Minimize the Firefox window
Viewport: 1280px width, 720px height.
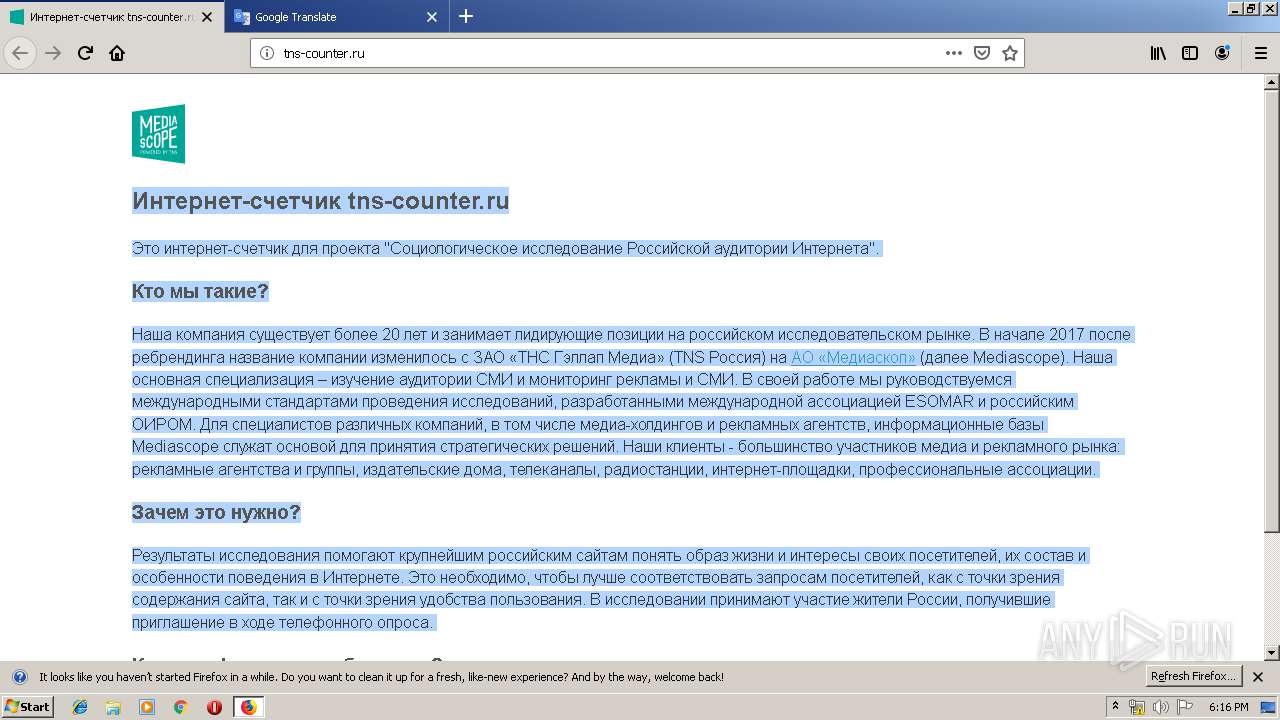1234,8
